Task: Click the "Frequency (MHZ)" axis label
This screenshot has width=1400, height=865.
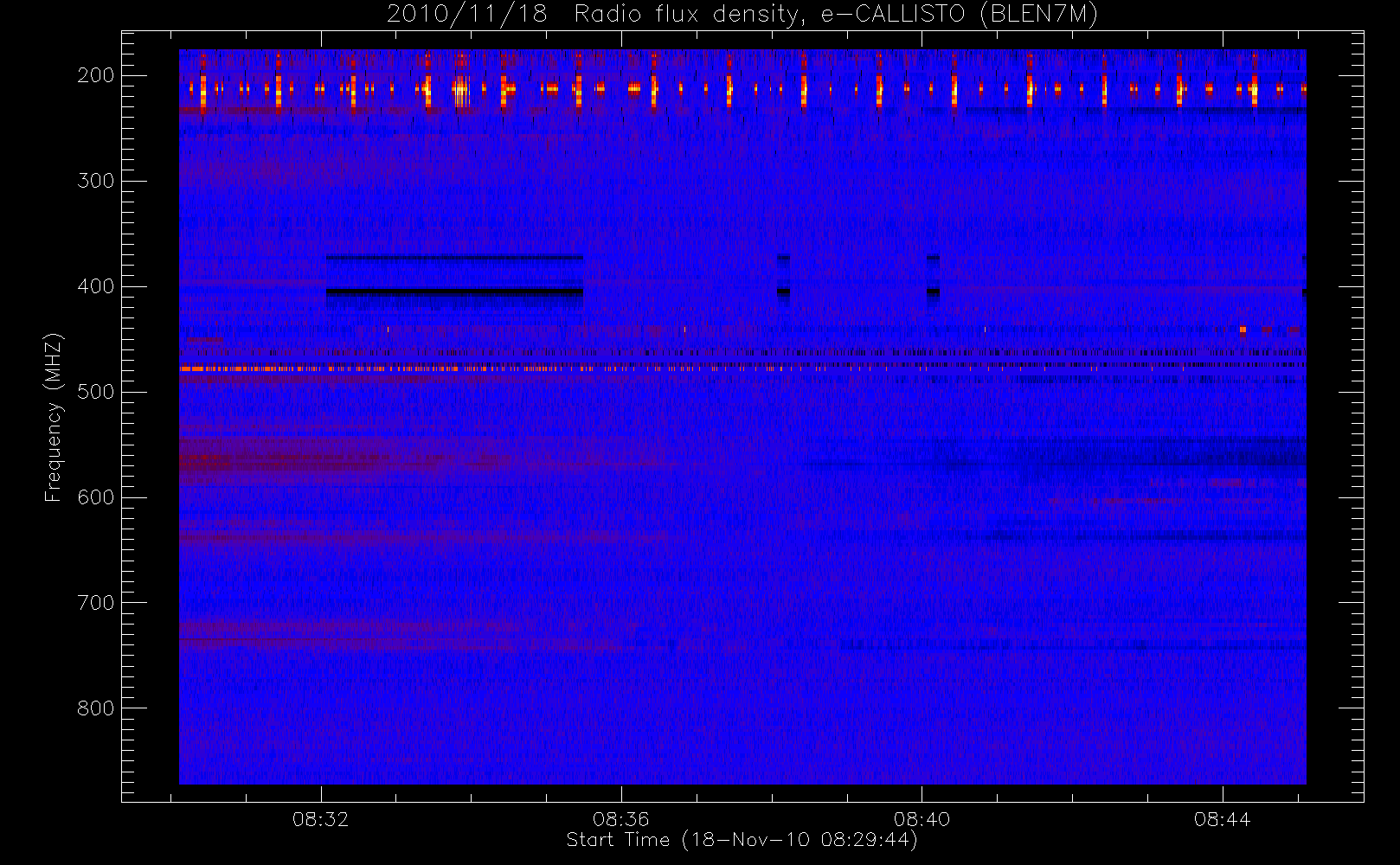Action: pyautogui.click(x=54, y=417)
